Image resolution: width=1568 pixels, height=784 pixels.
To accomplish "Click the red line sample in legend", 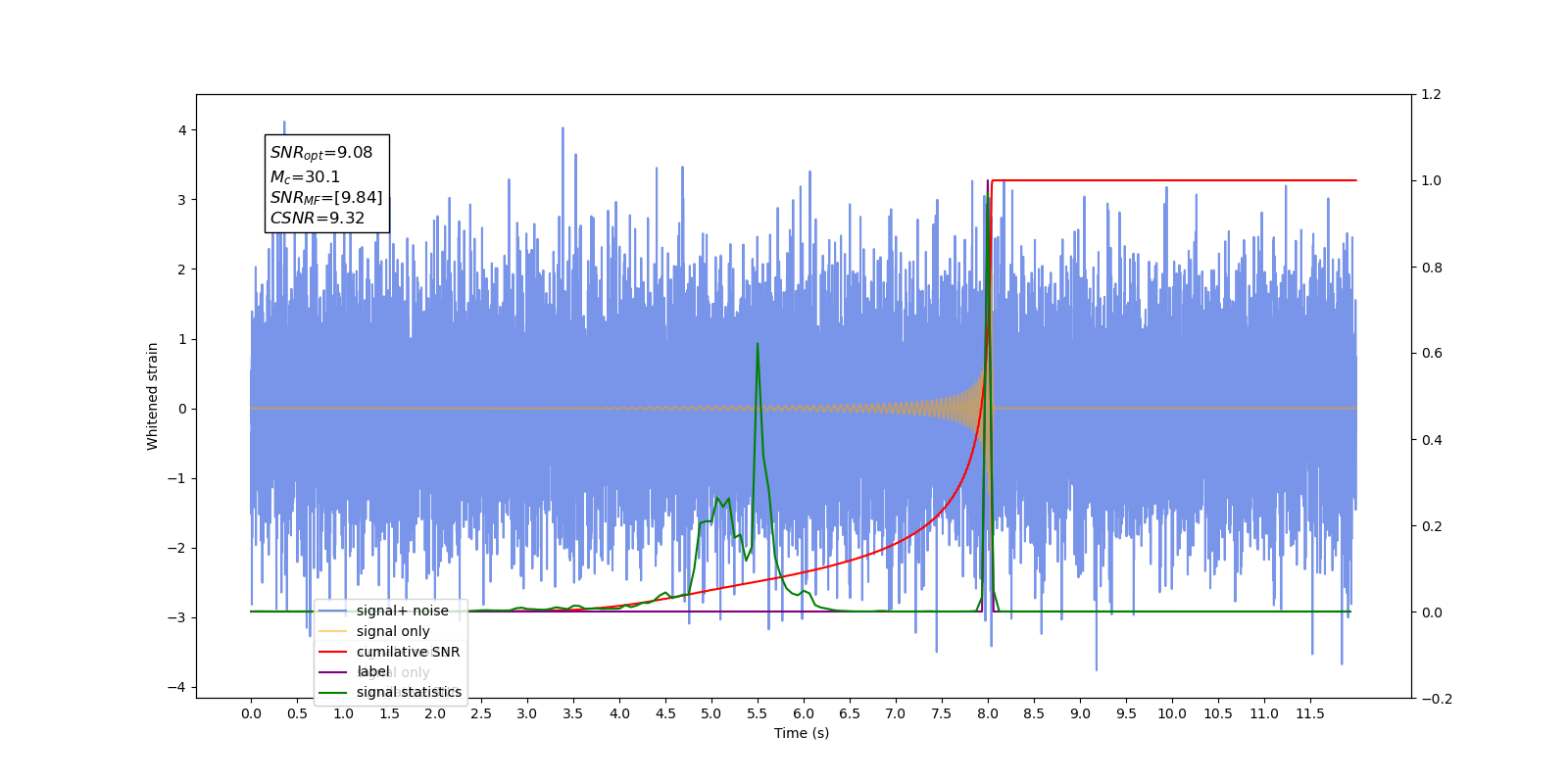I will coord(333,652).
